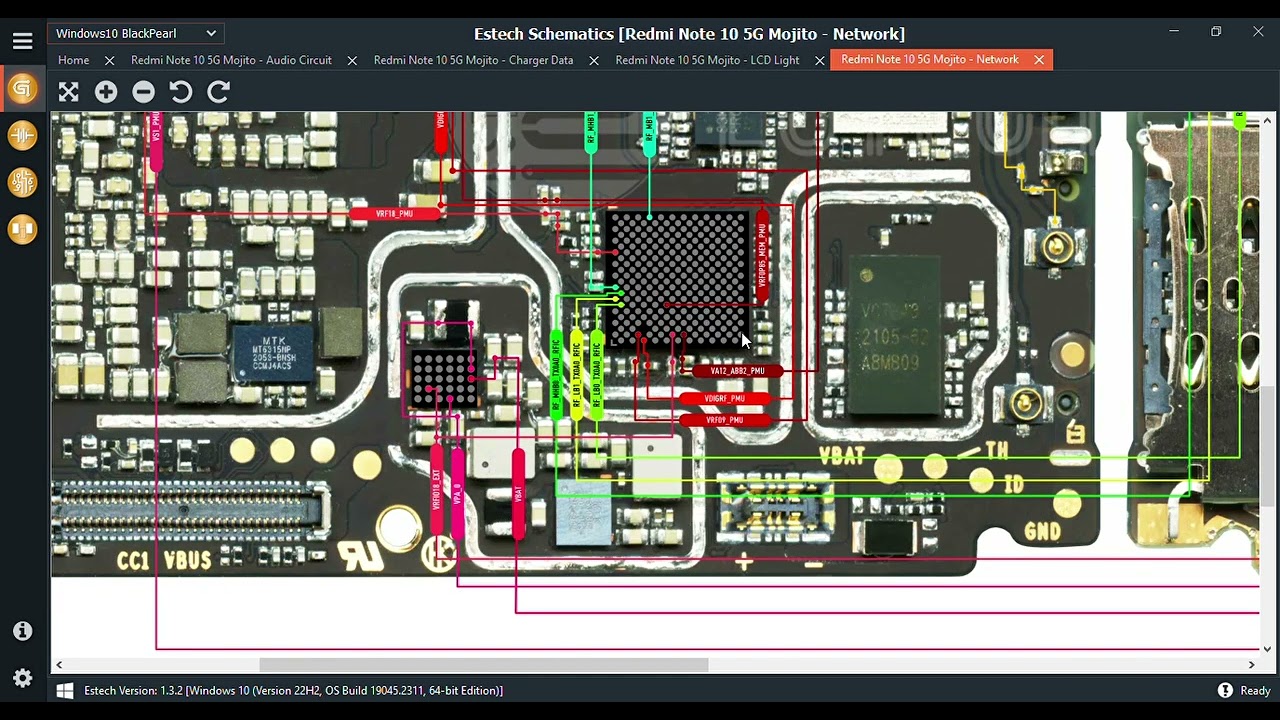This screenshot has width=1280, height=720.
Task: Click the GND label on board
Action: (x=1042, y=532)
